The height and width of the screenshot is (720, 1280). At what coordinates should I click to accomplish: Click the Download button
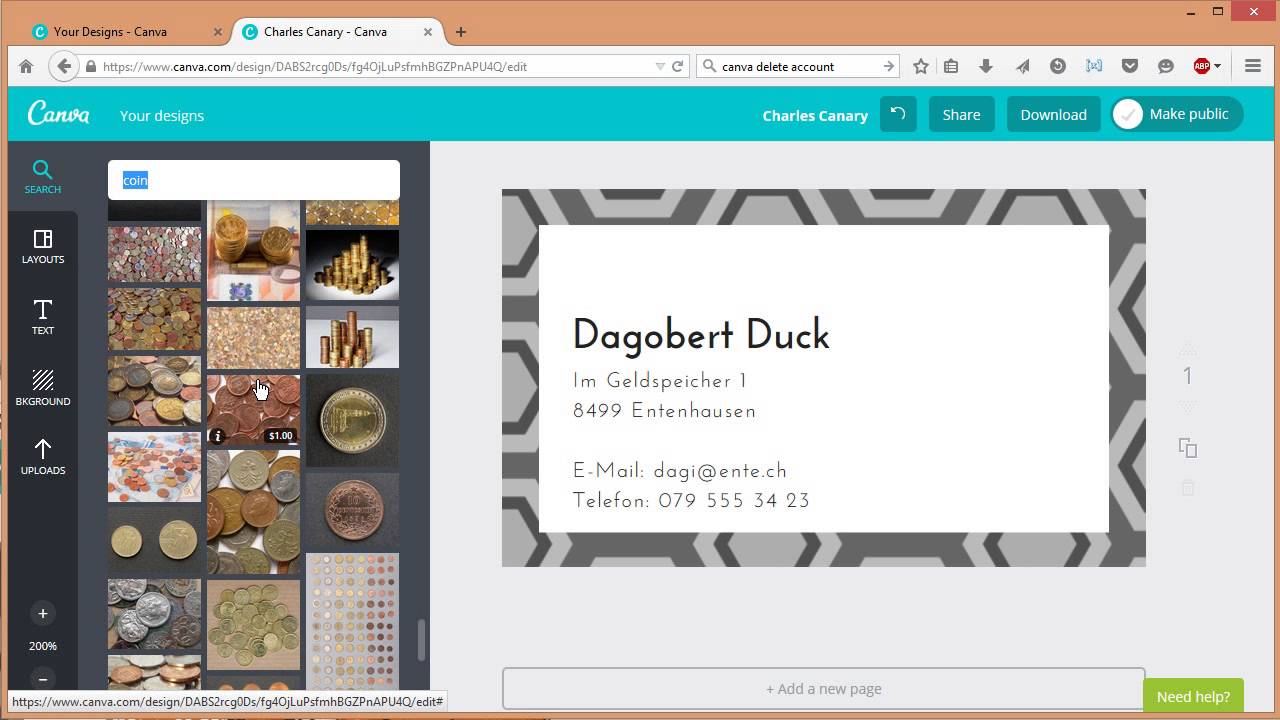coord(1053,114)
